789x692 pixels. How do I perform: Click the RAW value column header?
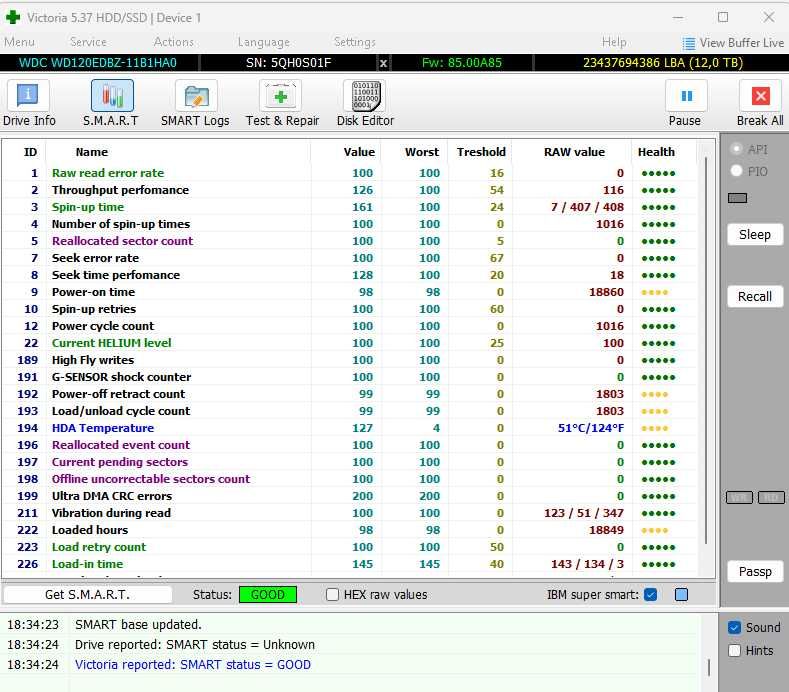coord(574,152)
